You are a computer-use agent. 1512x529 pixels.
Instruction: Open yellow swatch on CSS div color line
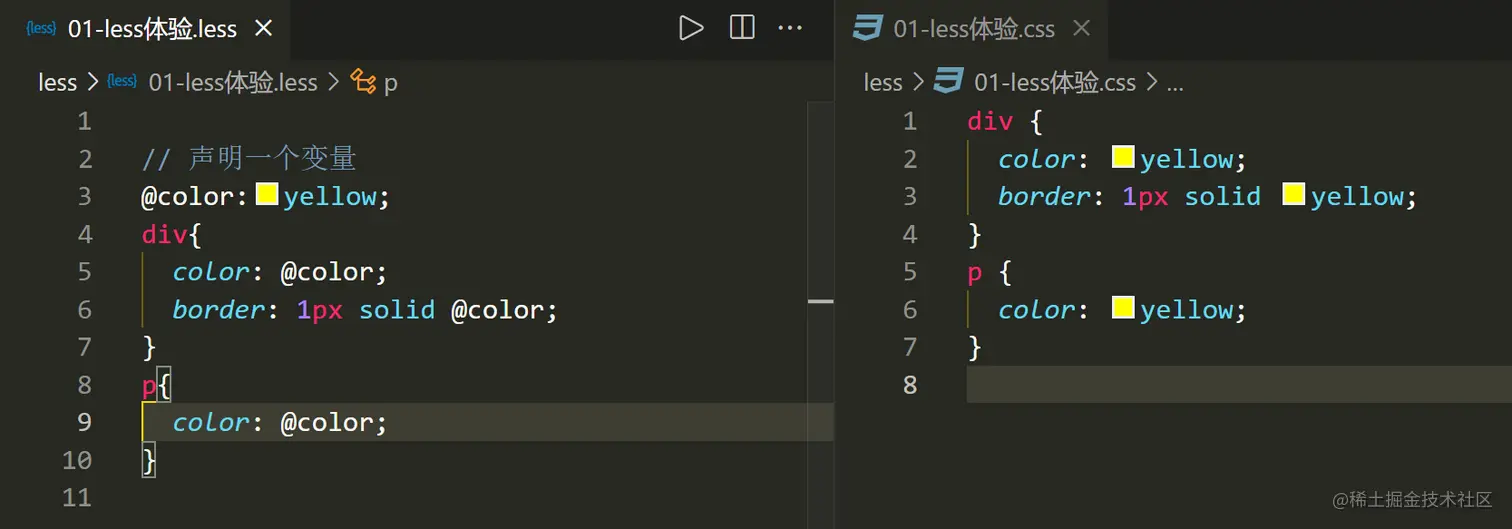click(x=1123, y=157)
